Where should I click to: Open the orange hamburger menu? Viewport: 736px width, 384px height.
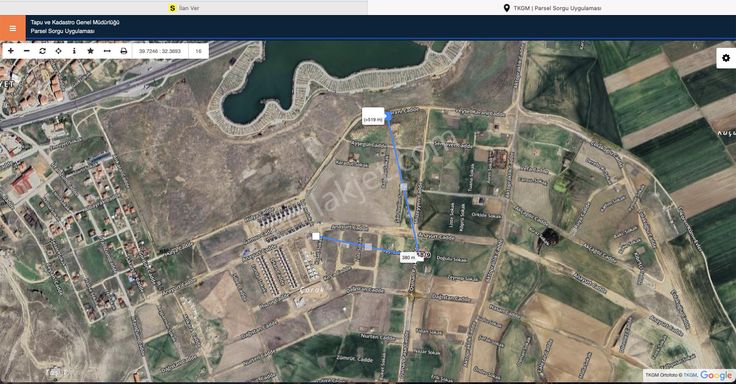tap(13, 28)
